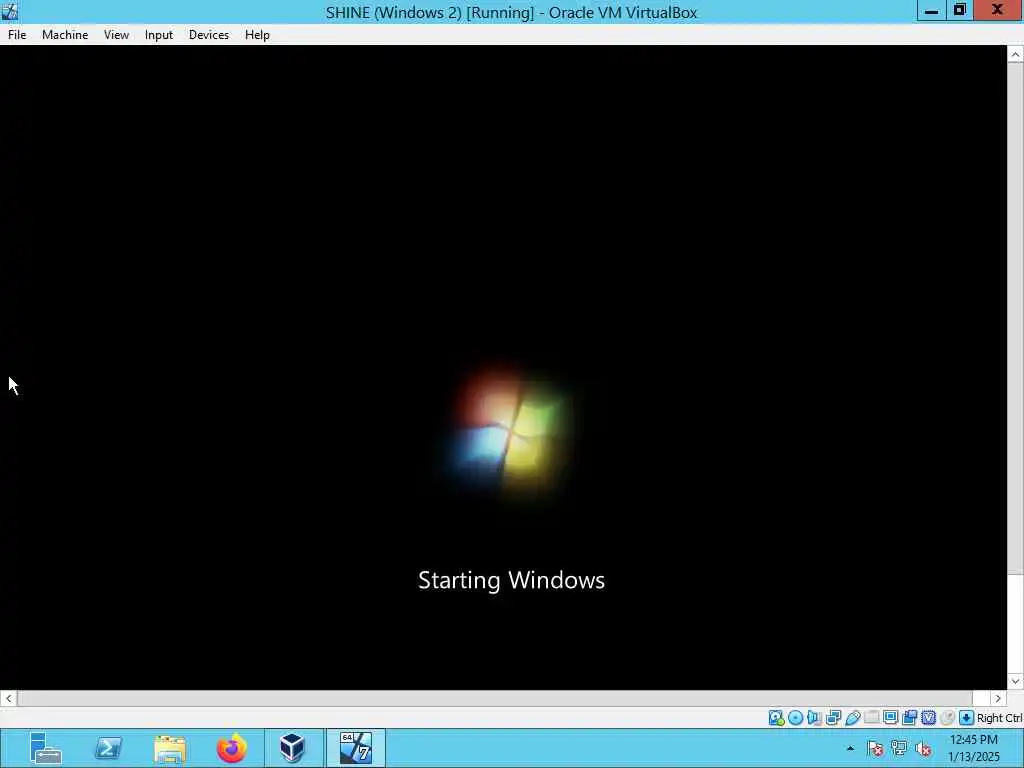The height and width of the screenshot is (768, 1024).
Task: Restore down the VirtualBox VM window
Action: (959, 10)
